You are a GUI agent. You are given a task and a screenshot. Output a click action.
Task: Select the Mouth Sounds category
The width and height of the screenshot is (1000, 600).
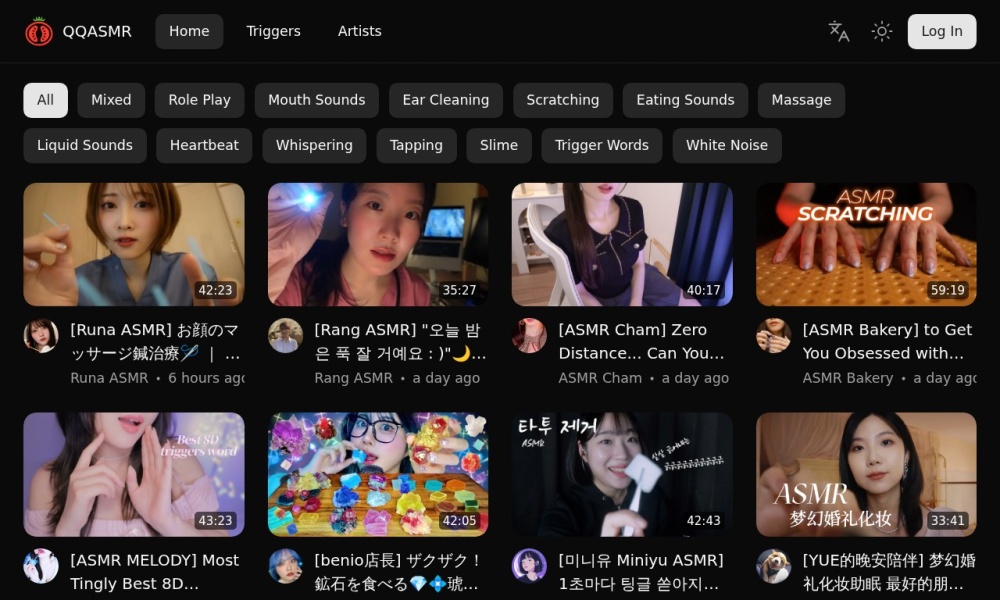pos(316,100)
